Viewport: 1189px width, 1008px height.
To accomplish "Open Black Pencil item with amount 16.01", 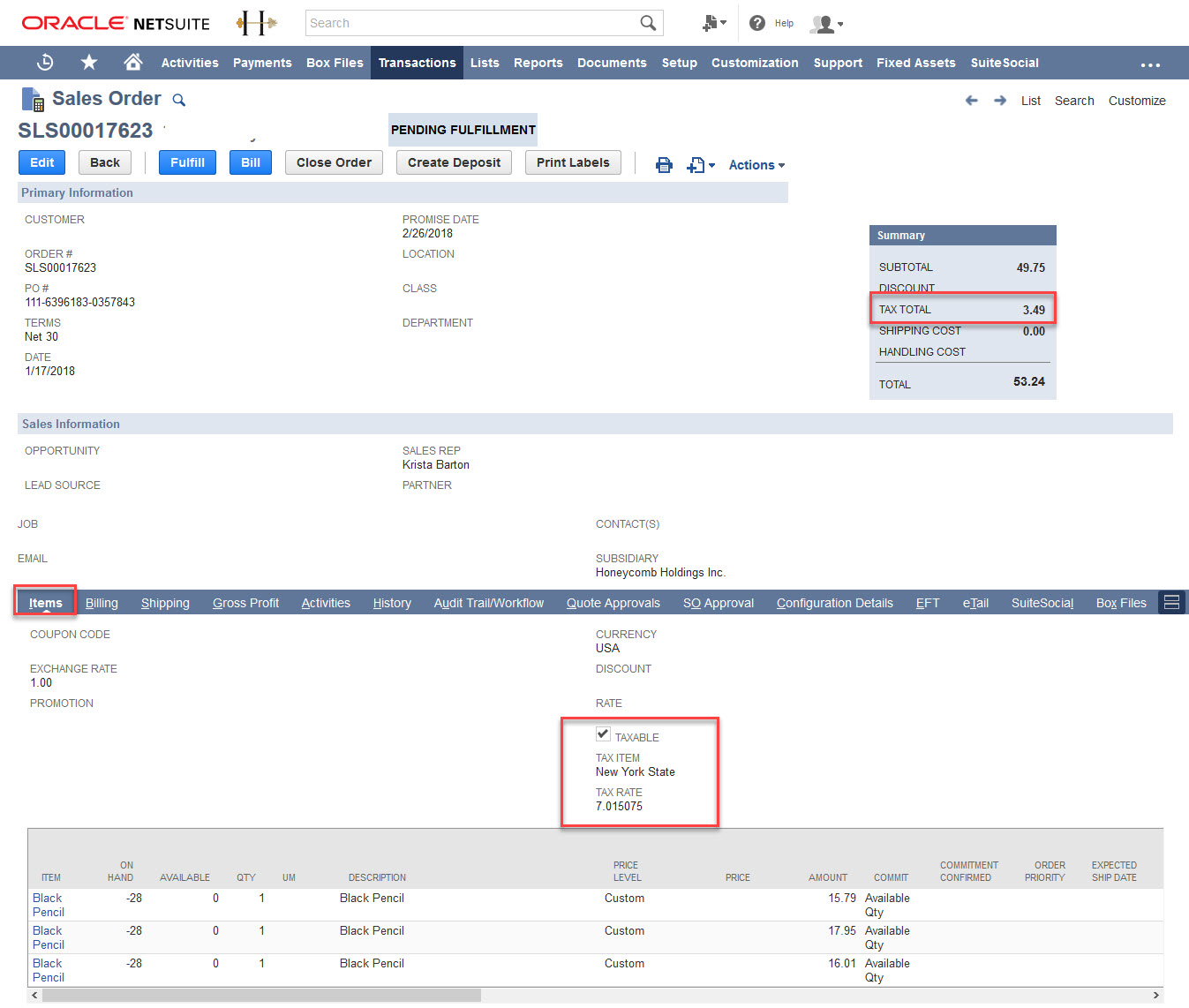I will [x=48, y=970].
